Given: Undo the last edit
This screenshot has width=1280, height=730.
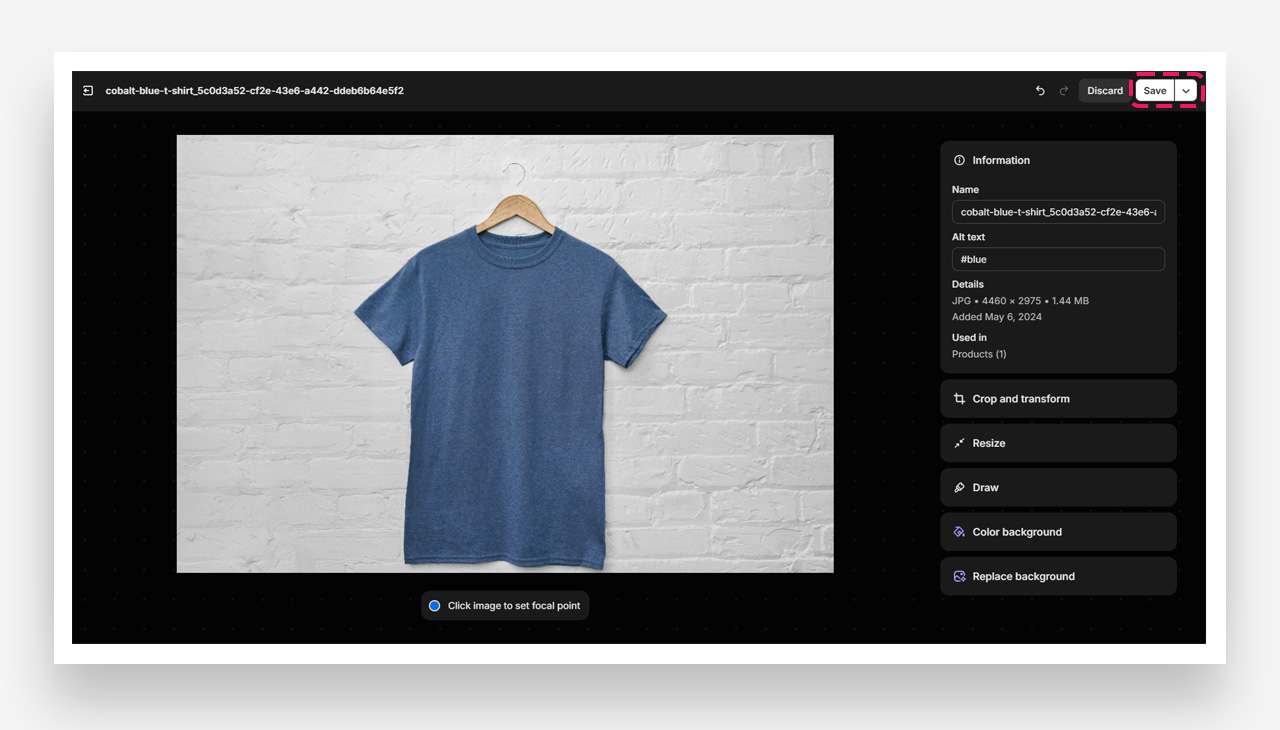Looking at the screenshot, I should point(1040,91).
